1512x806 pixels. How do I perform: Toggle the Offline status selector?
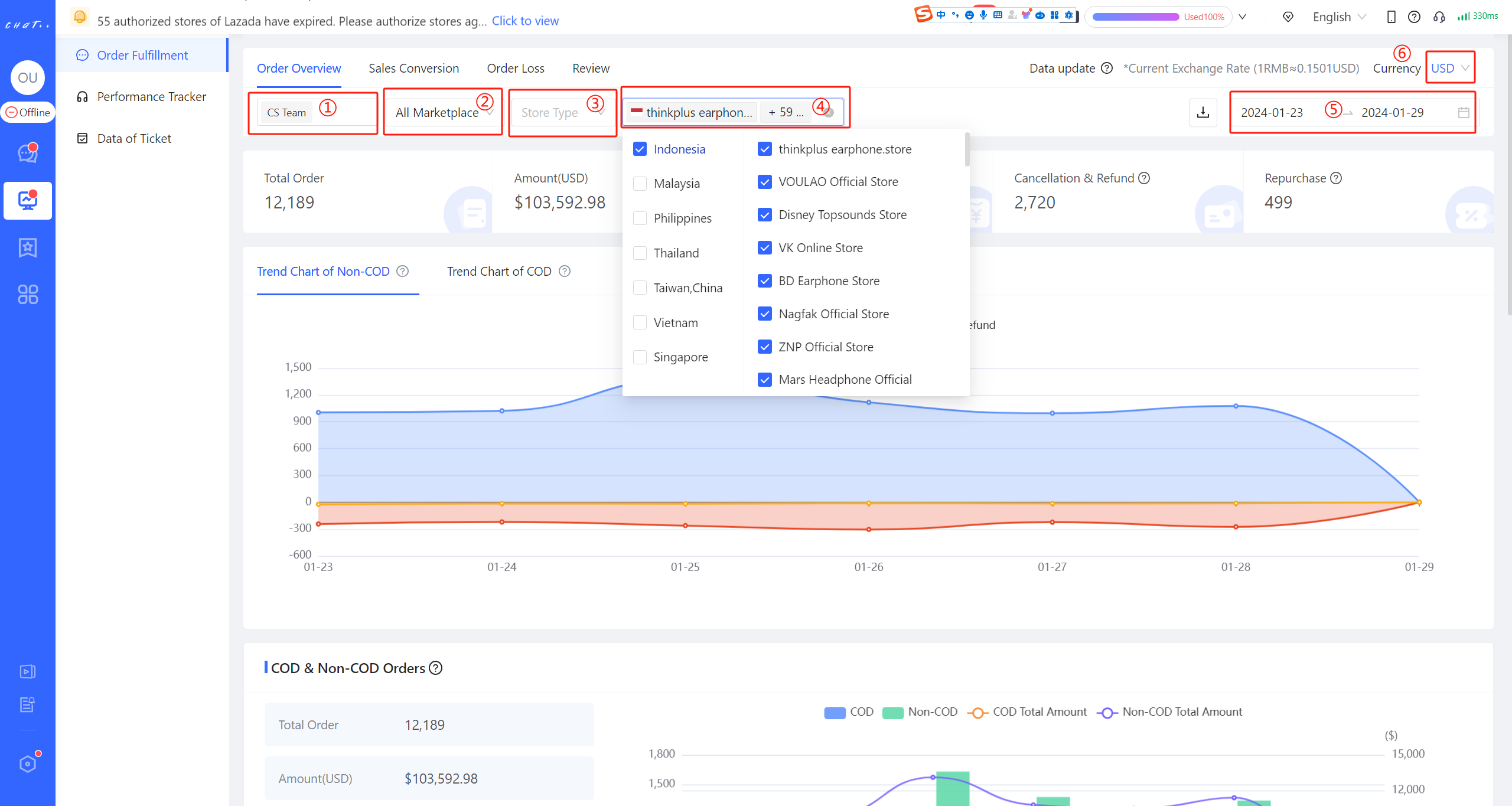click(28, 112)
